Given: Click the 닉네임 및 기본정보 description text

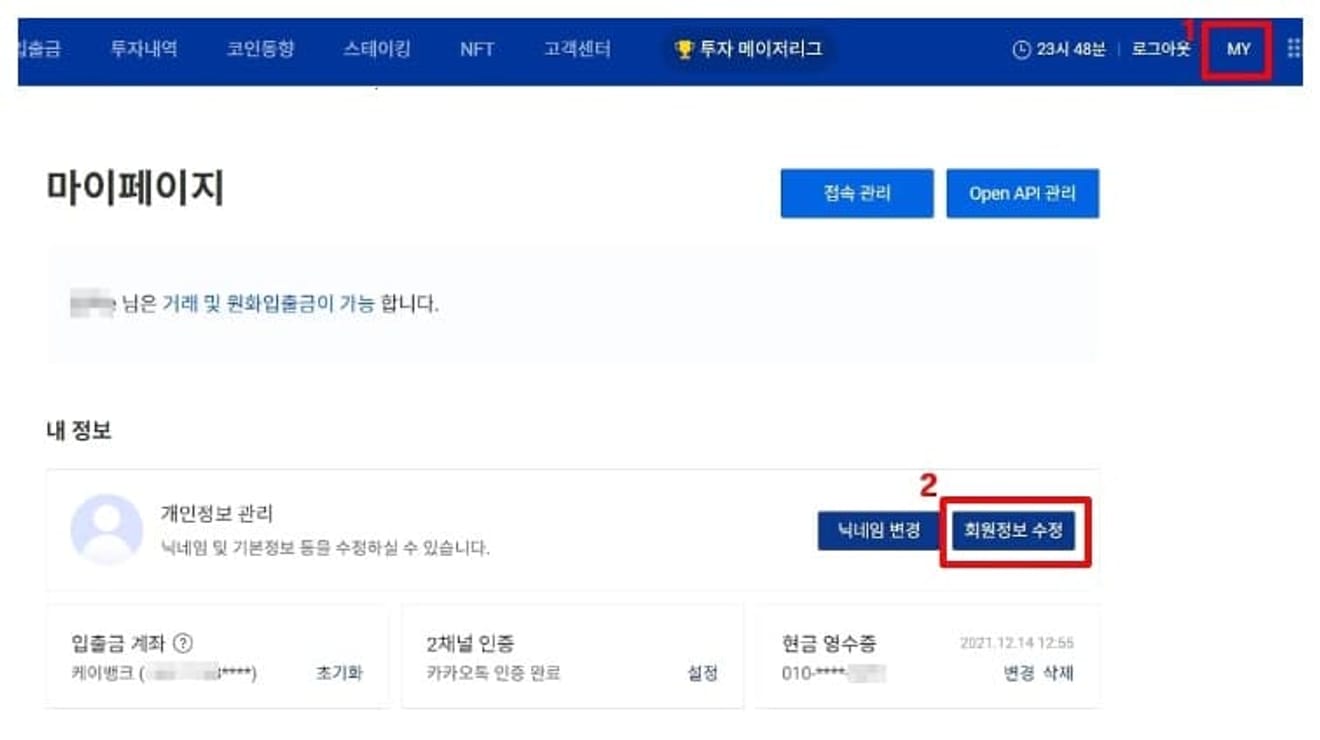Looking at the screenshot, I should tap(325, 548).
